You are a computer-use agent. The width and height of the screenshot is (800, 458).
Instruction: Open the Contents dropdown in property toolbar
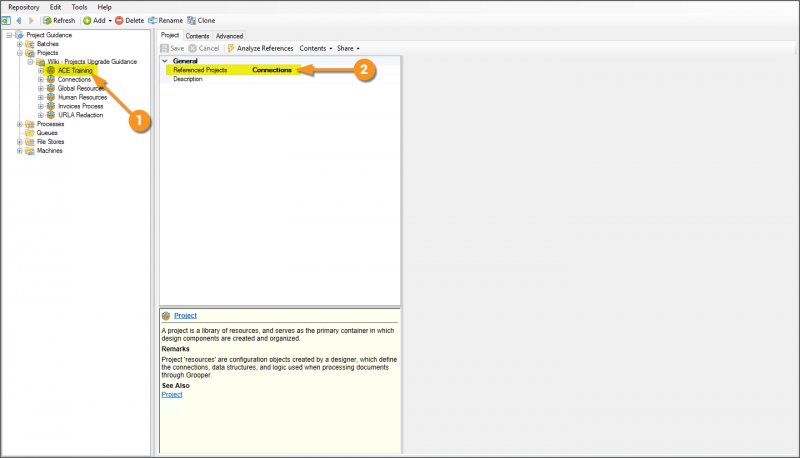click(x=316, y=48)
